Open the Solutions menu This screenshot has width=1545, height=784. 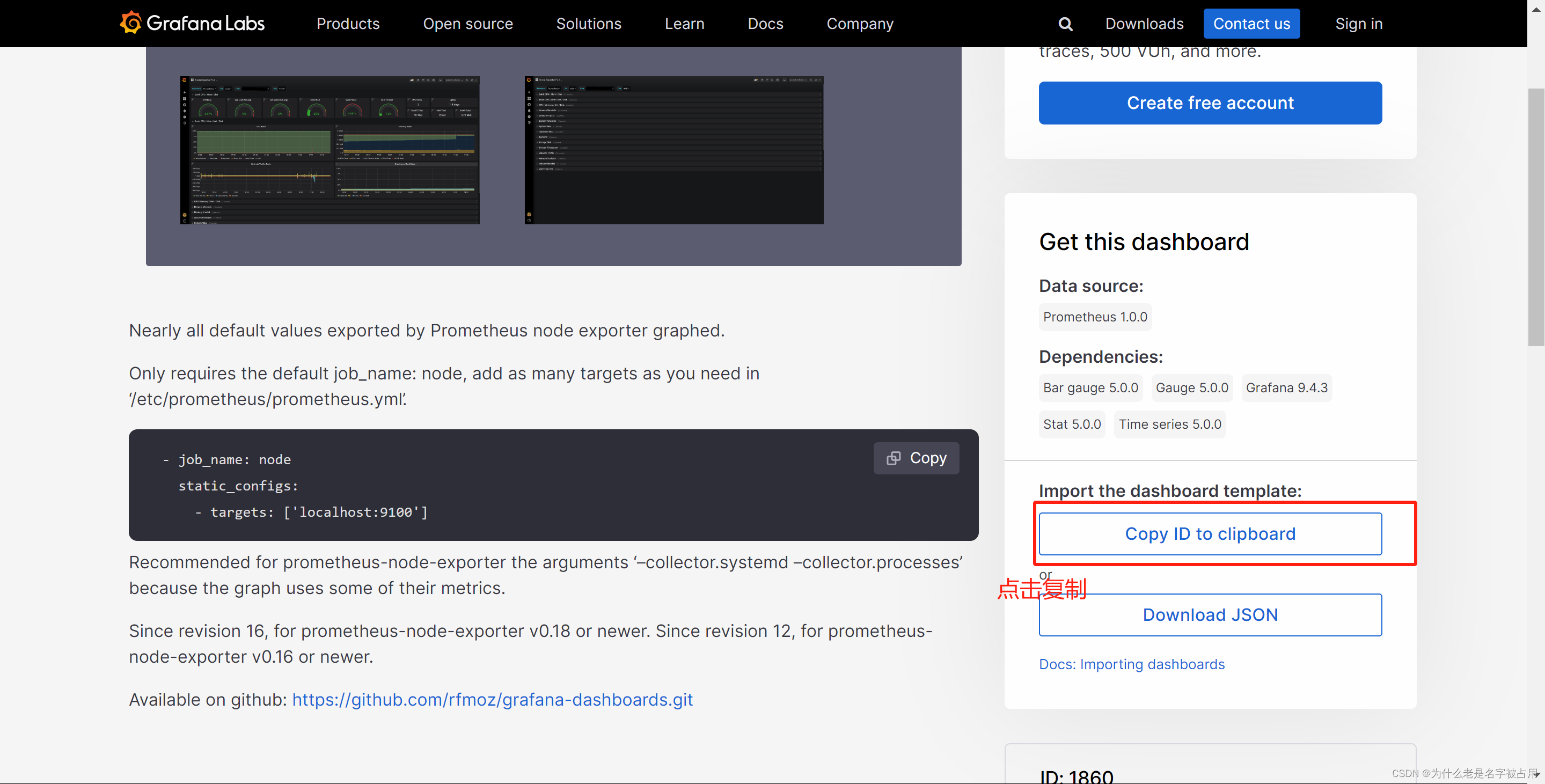tap(588, 24)
